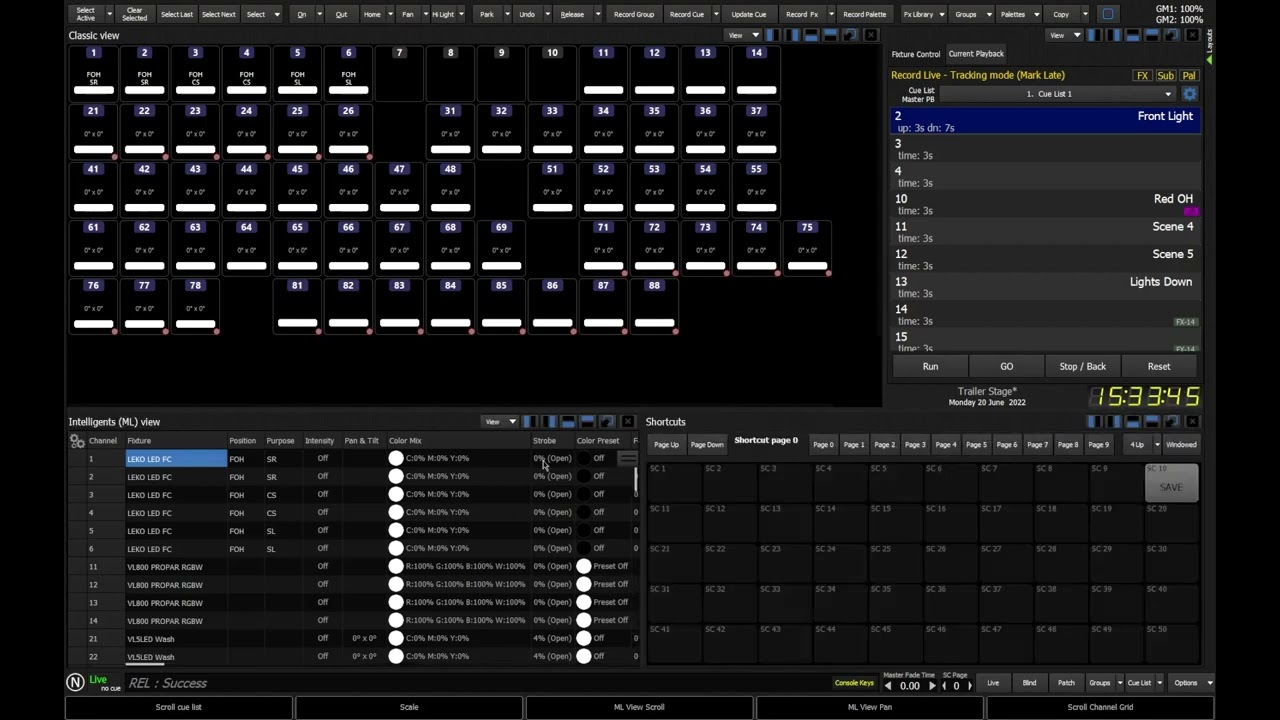Switch to the Fixture Control tab

pos(915,54)
